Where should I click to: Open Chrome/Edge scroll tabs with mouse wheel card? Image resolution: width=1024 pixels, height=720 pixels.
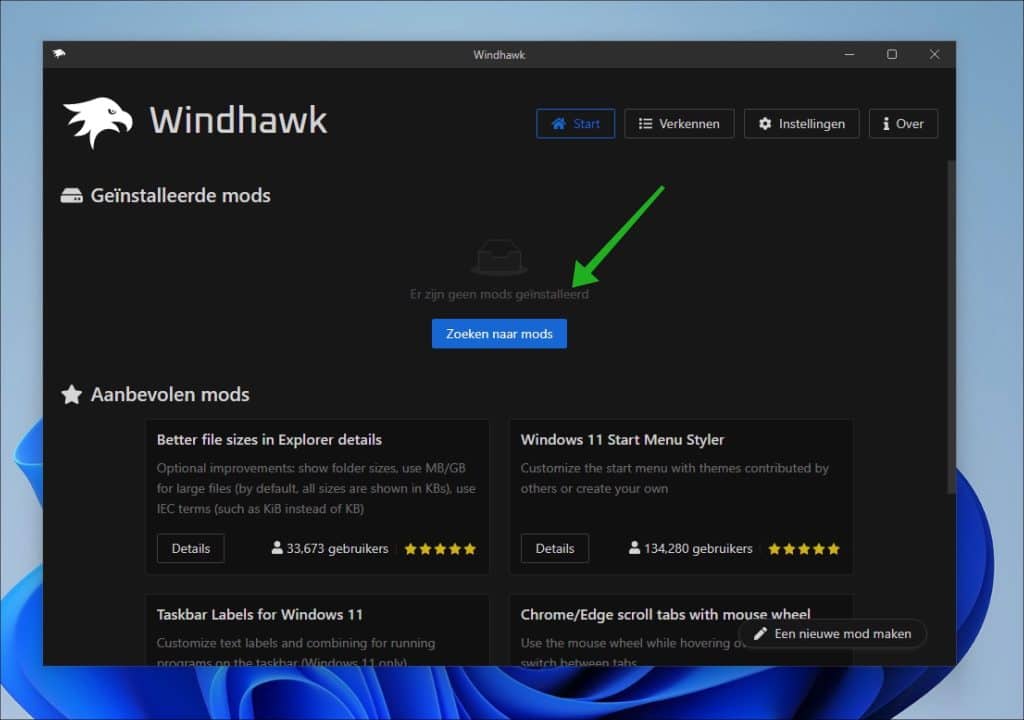pyautogui.click(x=681, y=630)
